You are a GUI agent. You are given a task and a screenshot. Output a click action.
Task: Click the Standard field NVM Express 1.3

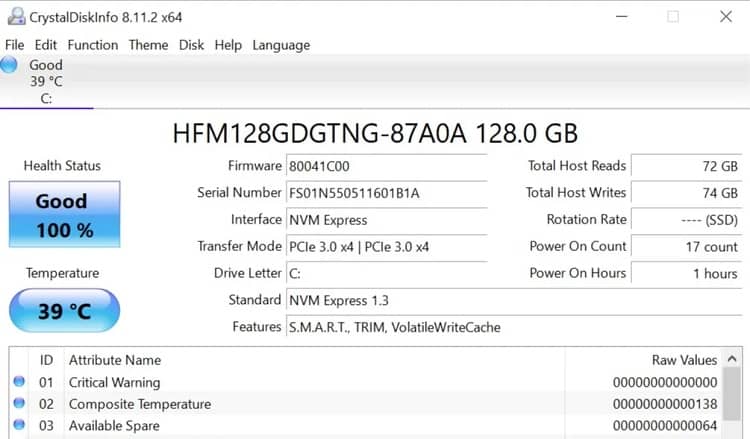514,300
